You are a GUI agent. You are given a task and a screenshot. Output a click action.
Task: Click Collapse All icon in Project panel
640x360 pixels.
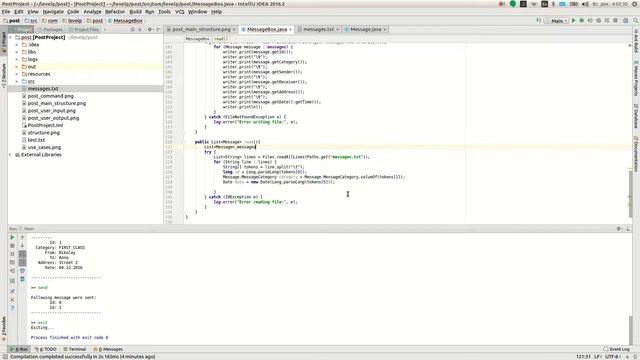[140, 29]
